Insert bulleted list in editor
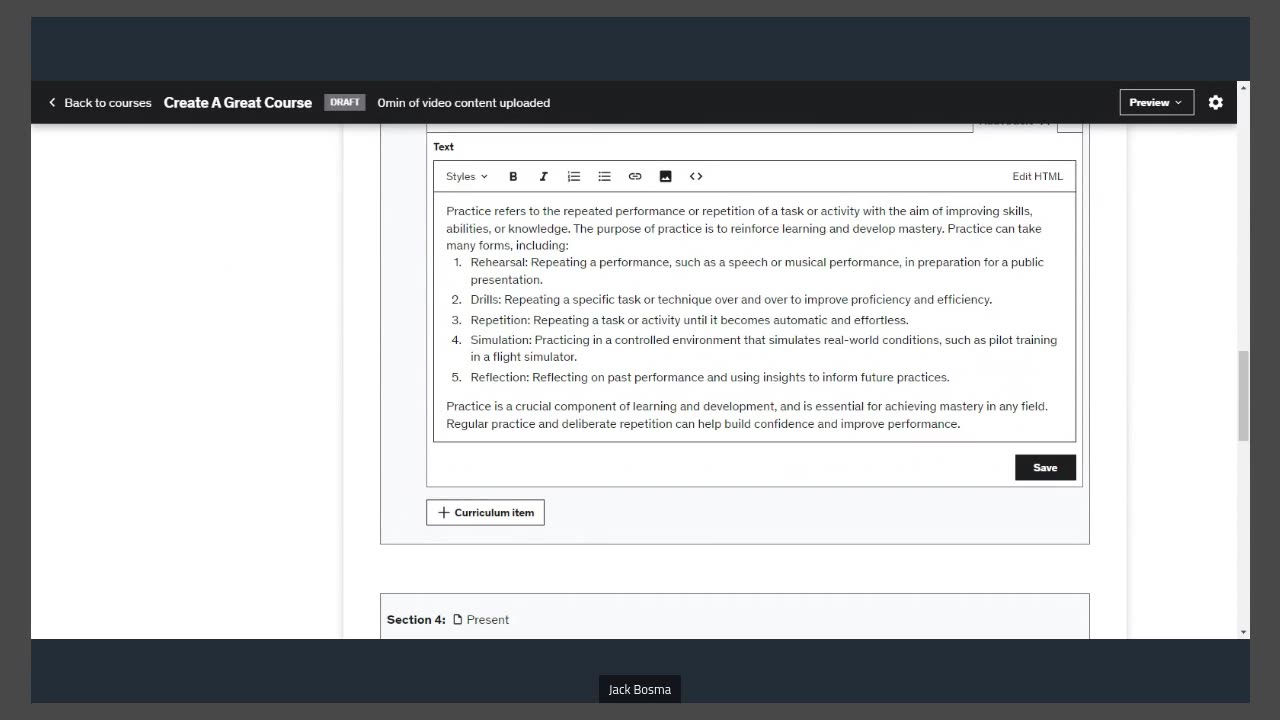This screenshot has width=1280, height=720. (x=604, y=176)
